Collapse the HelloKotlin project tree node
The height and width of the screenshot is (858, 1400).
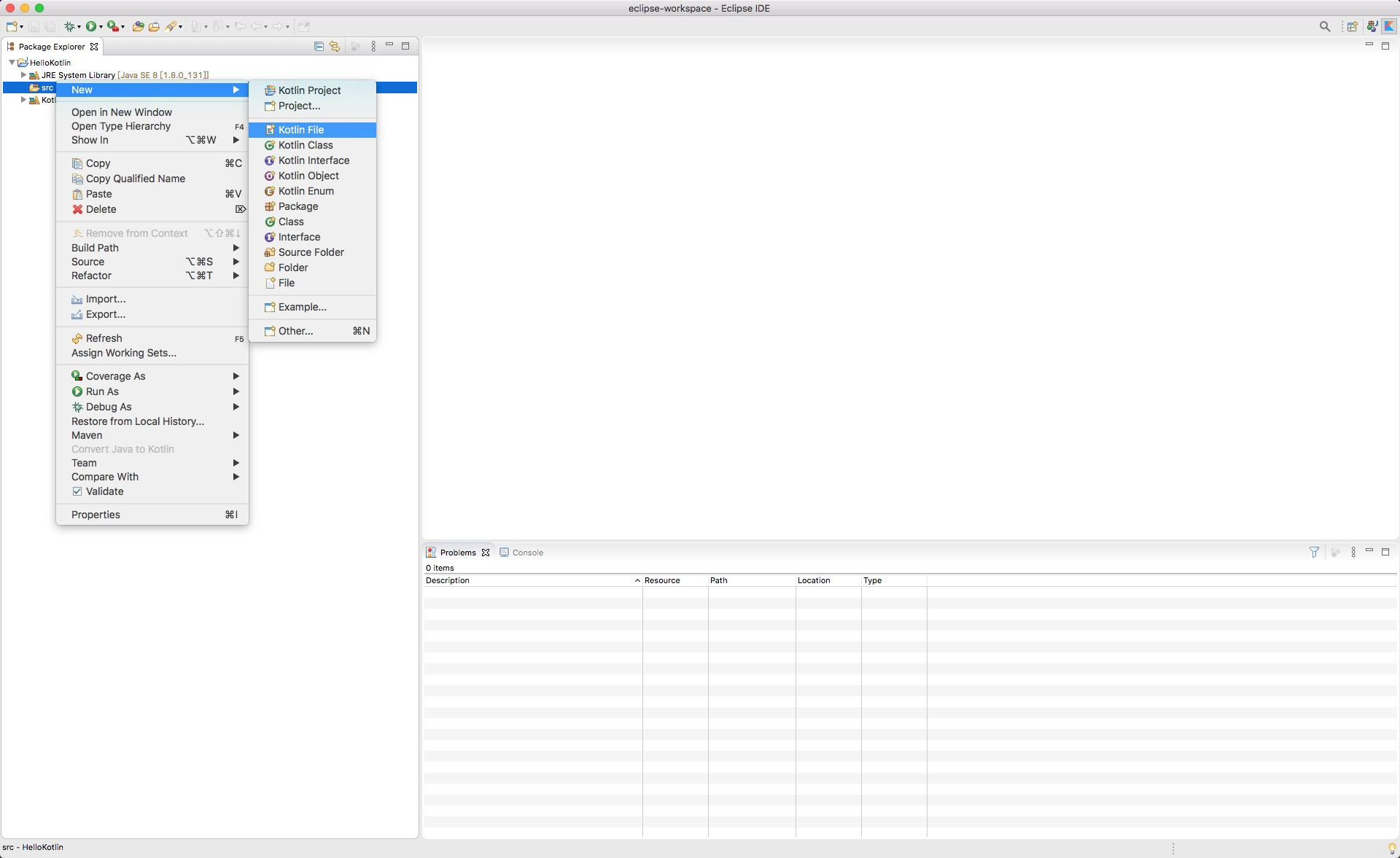pos(12,63)
